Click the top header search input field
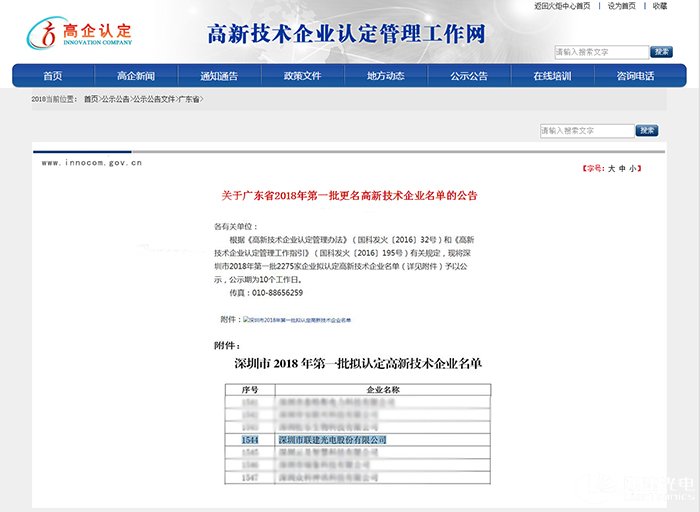Screen dimensions: 700x512 point(600,52)
